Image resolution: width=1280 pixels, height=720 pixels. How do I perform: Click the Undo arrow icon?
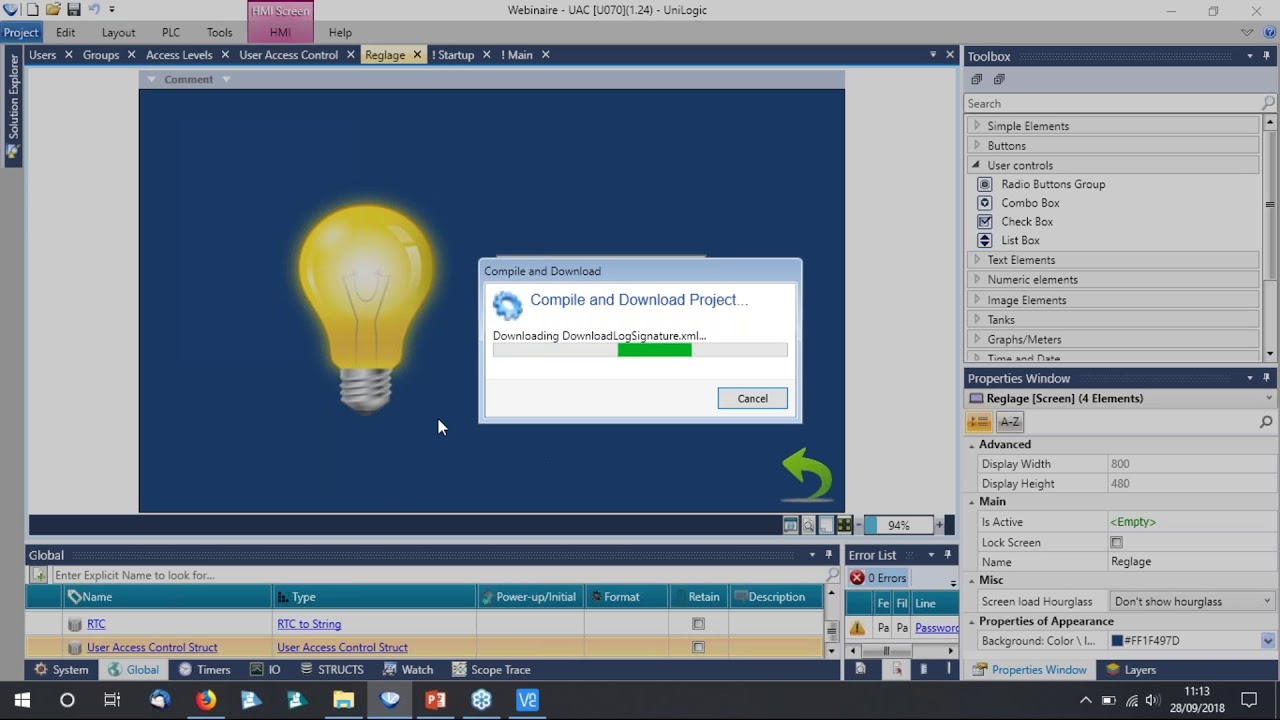94,9
